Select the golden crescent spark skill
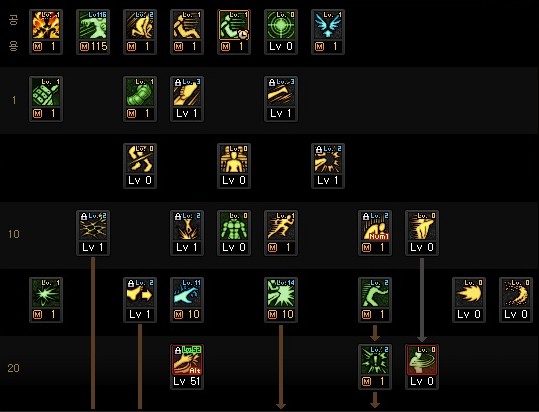The image size is (539, 412). coord(516,293)
